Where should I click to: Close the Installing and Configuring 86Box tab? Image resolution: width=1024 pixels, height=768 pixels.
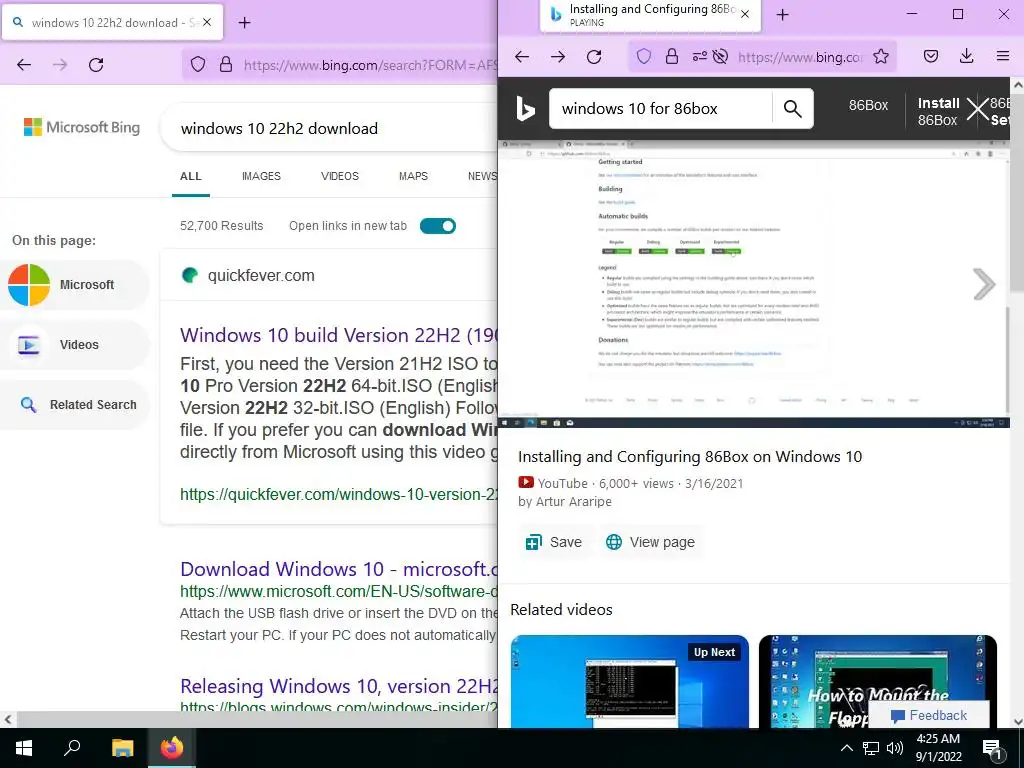click(745, 14)
